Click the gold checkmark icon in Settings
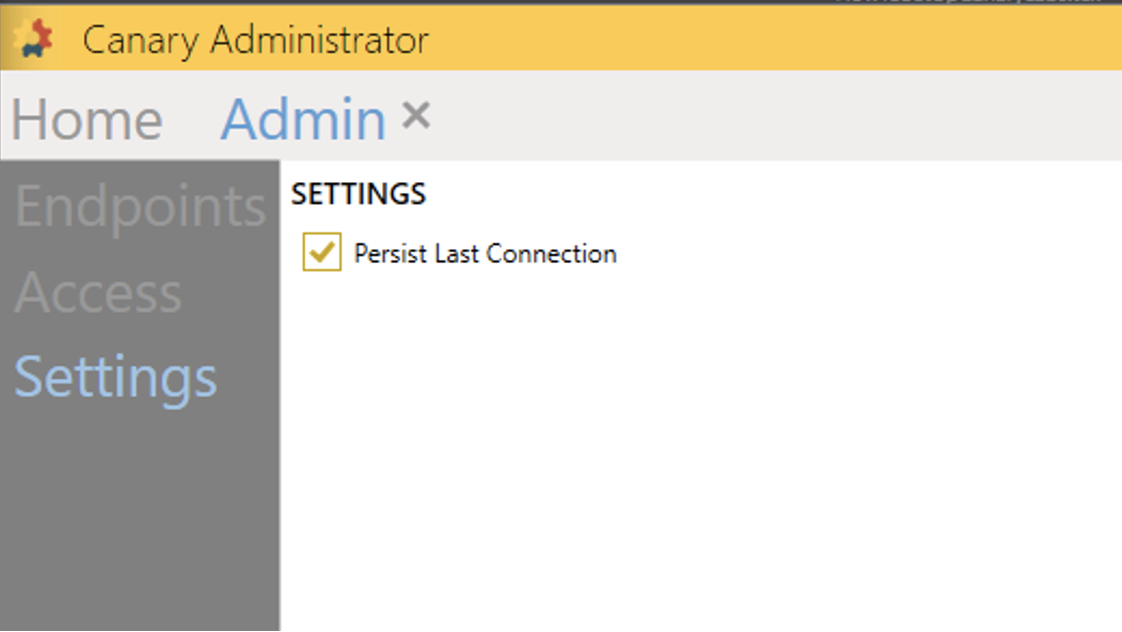This screenshot has height=632, width=1122. click(322, 253)
